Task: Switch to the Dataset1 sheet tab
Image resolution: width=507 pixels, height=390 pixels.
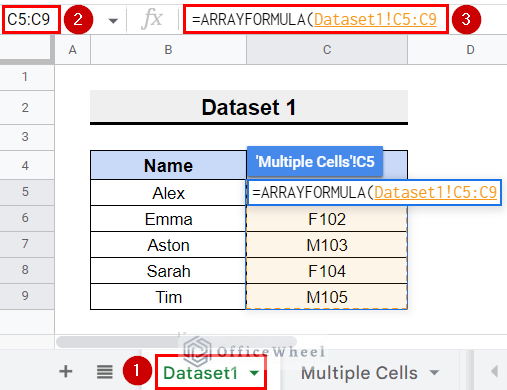Action: pyautogui.click(x=200, y=373)
